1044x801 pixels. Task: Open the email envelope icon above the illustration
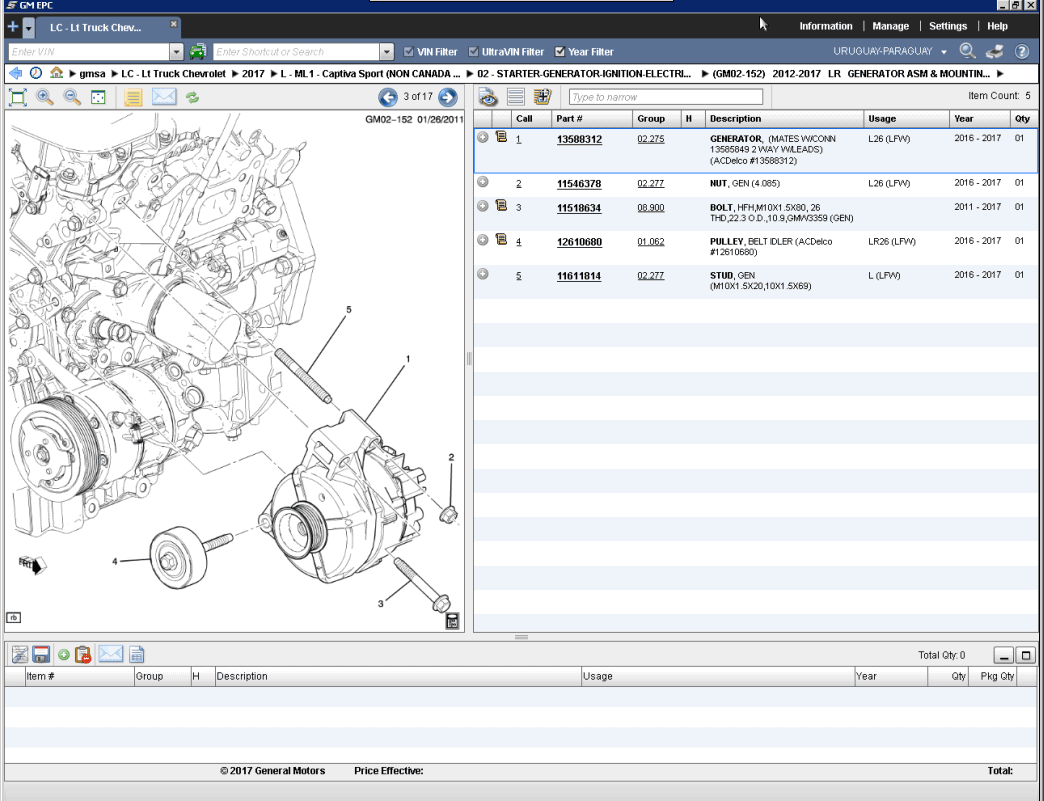click(164, 97)
